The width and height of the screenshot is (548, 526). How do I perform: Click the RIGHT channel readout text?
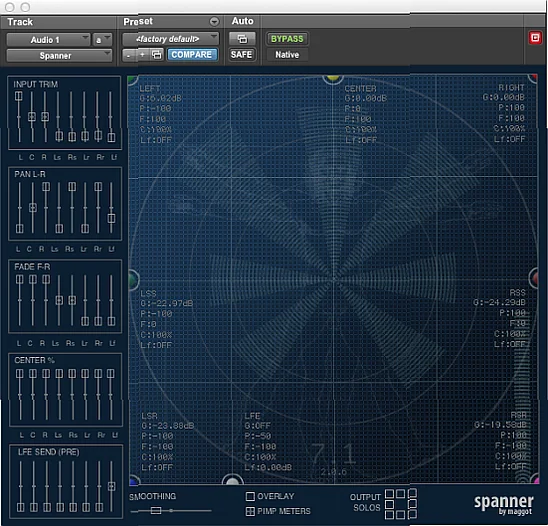click(504, 113)
